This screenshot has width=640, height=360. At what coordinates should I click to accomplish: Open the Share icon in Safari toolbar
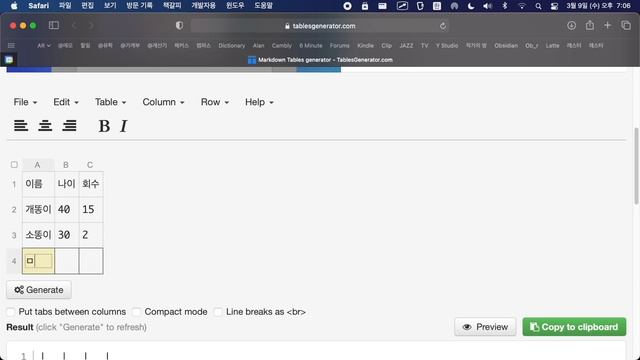click(590, 25)
